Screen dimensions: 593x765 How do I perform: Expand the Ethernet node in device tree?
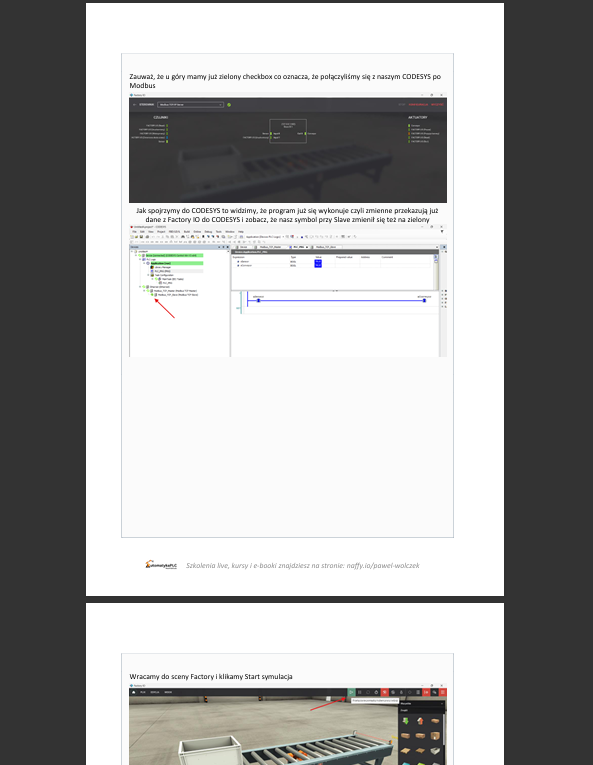[140, 286]
